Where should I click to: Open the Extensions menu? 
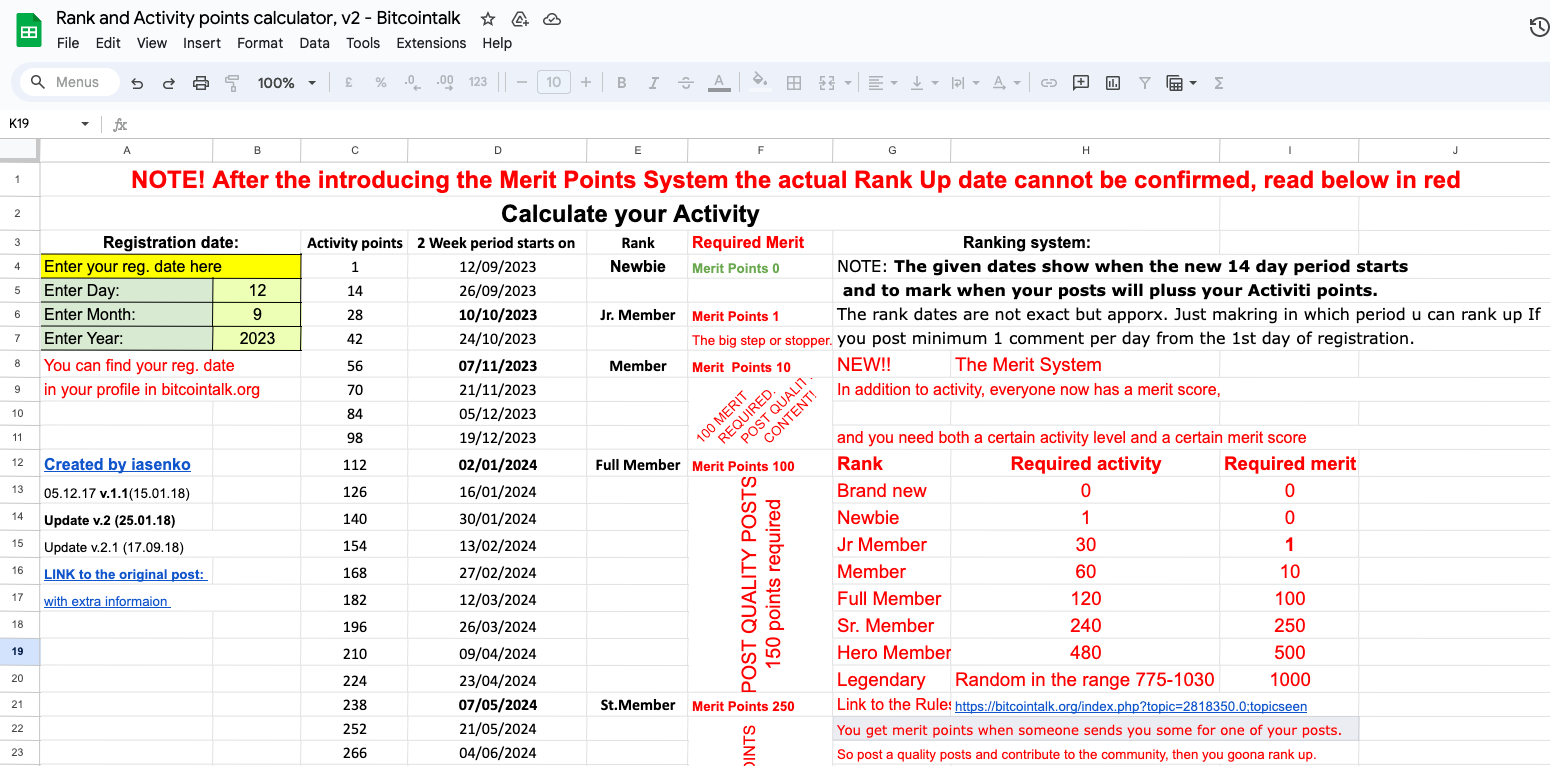431,43
